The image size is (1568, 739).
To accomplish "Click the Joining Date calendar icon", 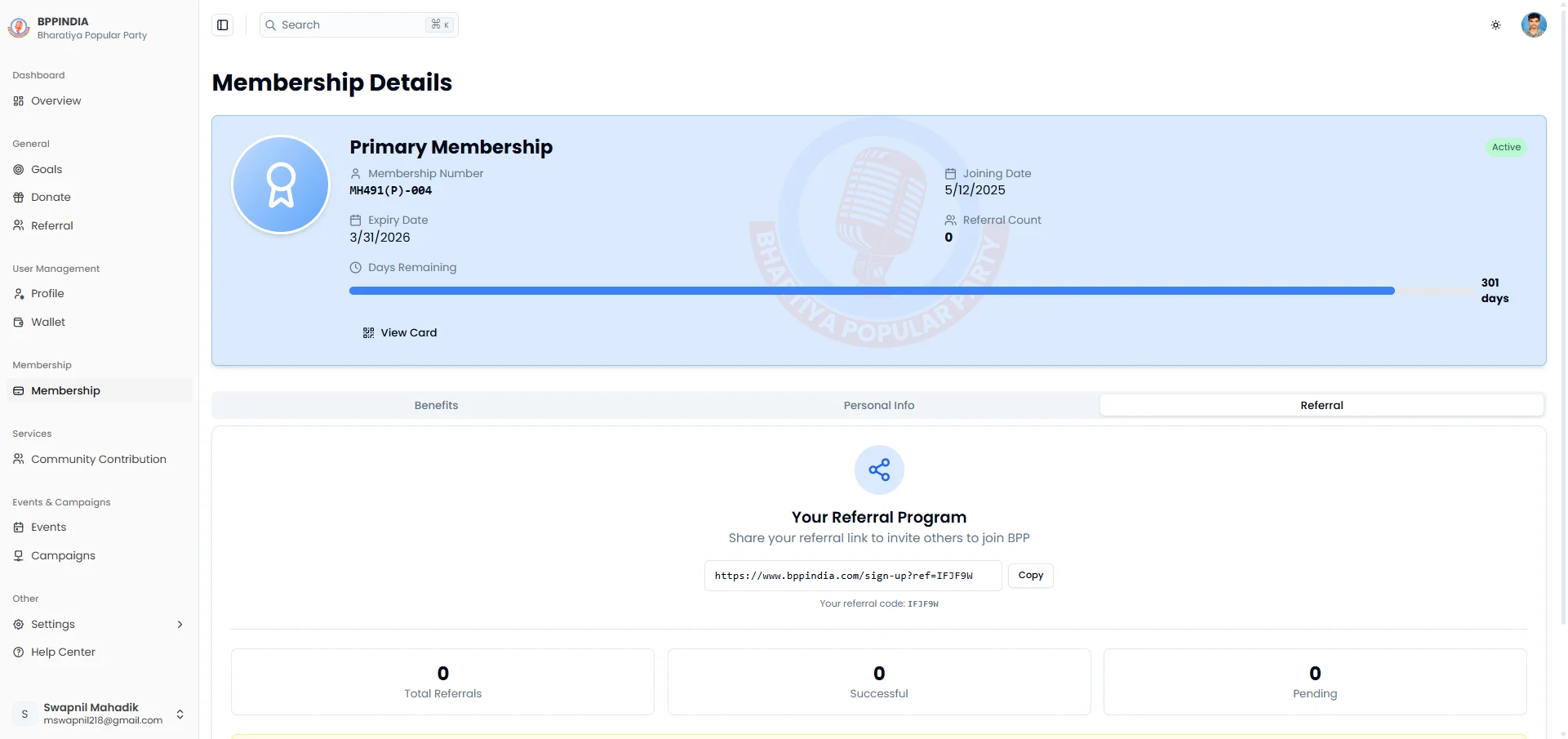I will click(x=951, y=174).
